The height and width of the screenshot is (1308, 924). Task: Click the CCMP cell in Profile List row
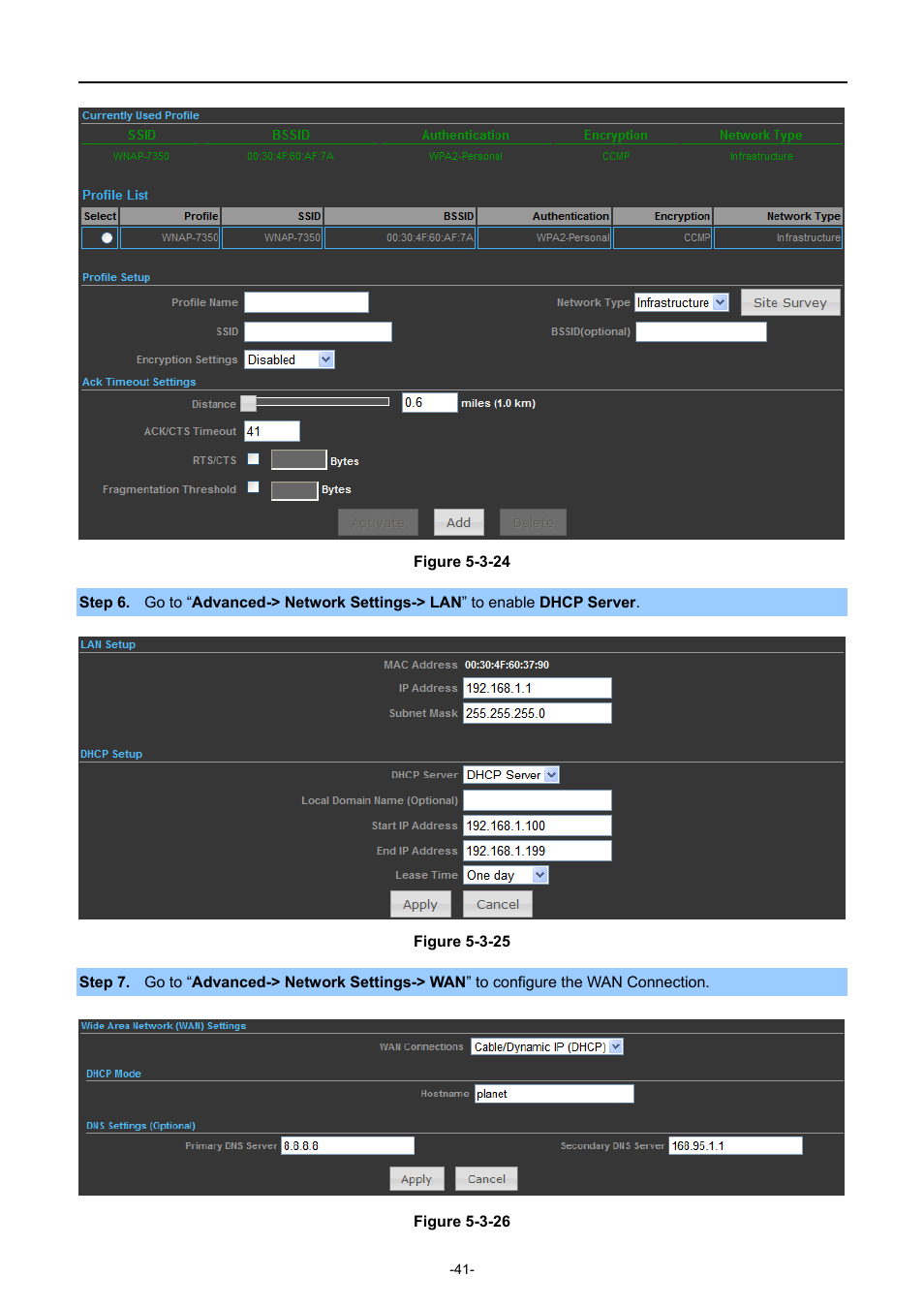coord(662,237)
